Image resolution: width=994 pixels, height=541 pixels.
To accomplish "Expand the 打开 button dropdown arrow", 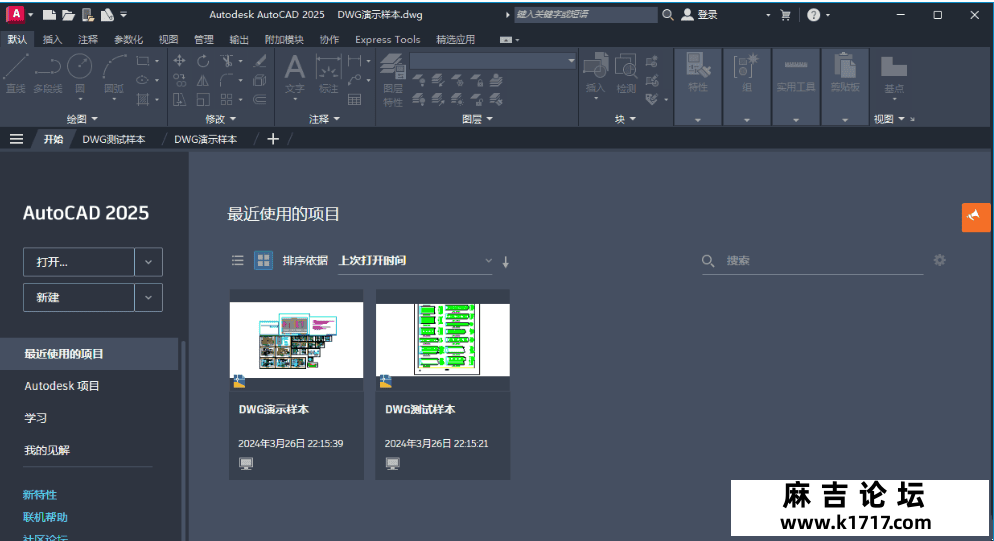I will pyautogui.click(x=148, y=262).
